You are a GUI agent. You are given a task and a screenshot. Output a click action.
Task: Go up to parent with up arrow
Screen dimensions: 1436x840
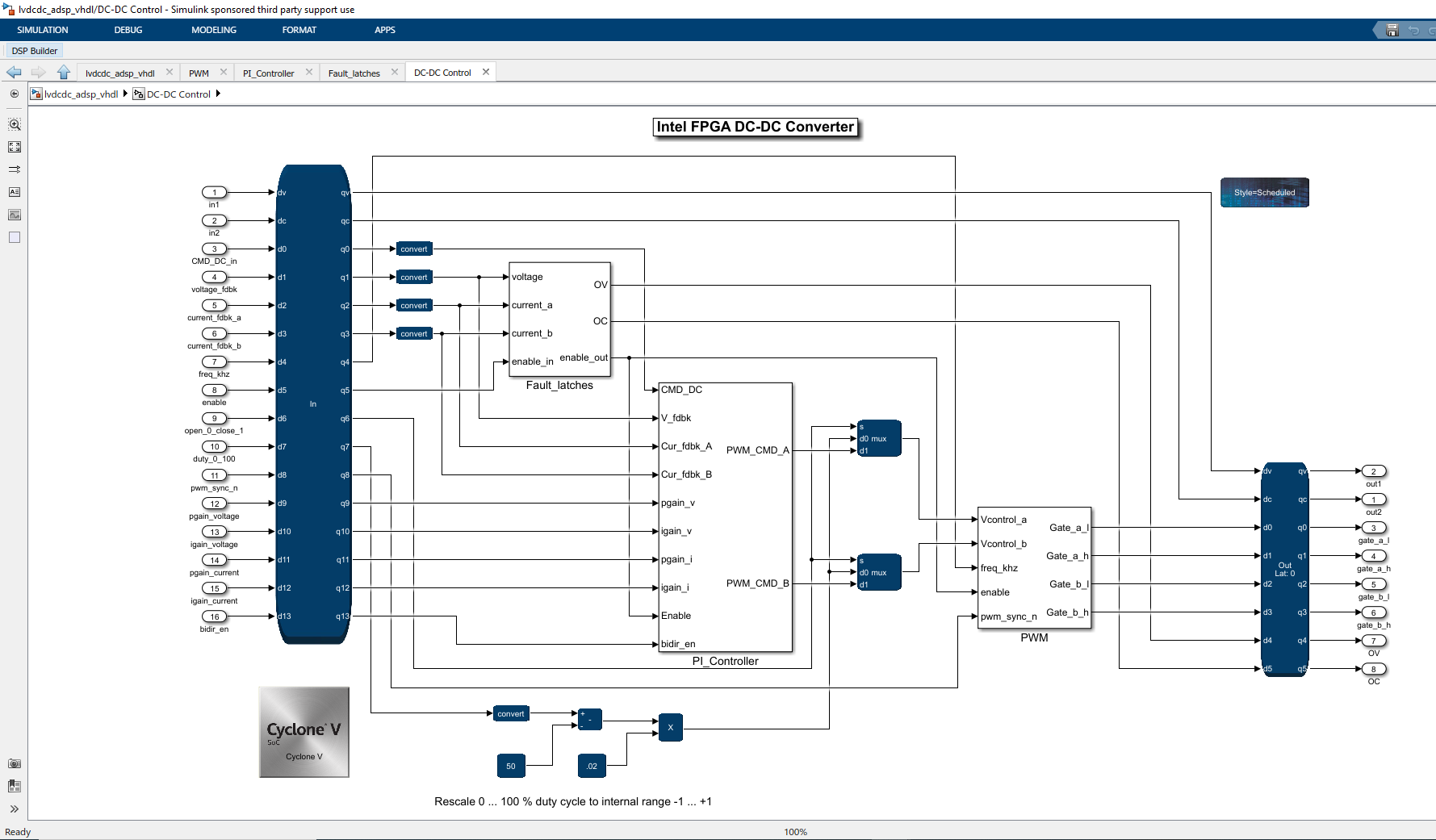tap(64, 73)
